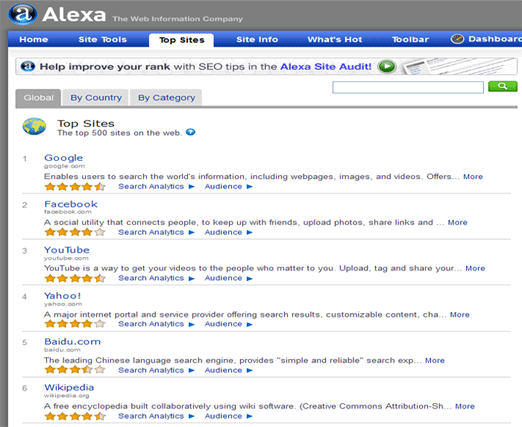Switch to the By Country tab

pyautogui.click(x=96, y=98)
